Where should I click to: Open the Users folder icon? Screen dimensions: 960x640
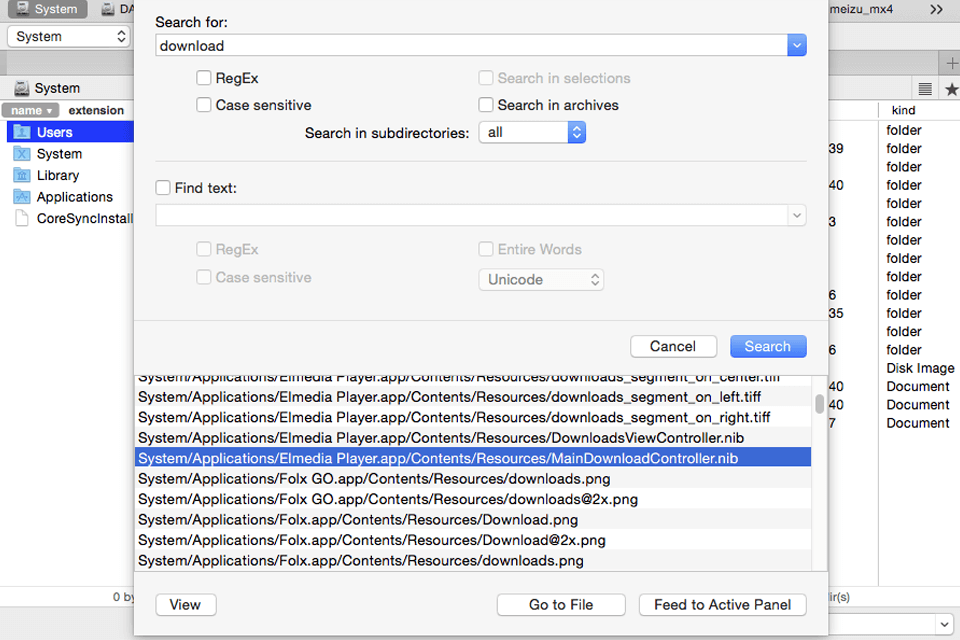(x=21, y=132)
